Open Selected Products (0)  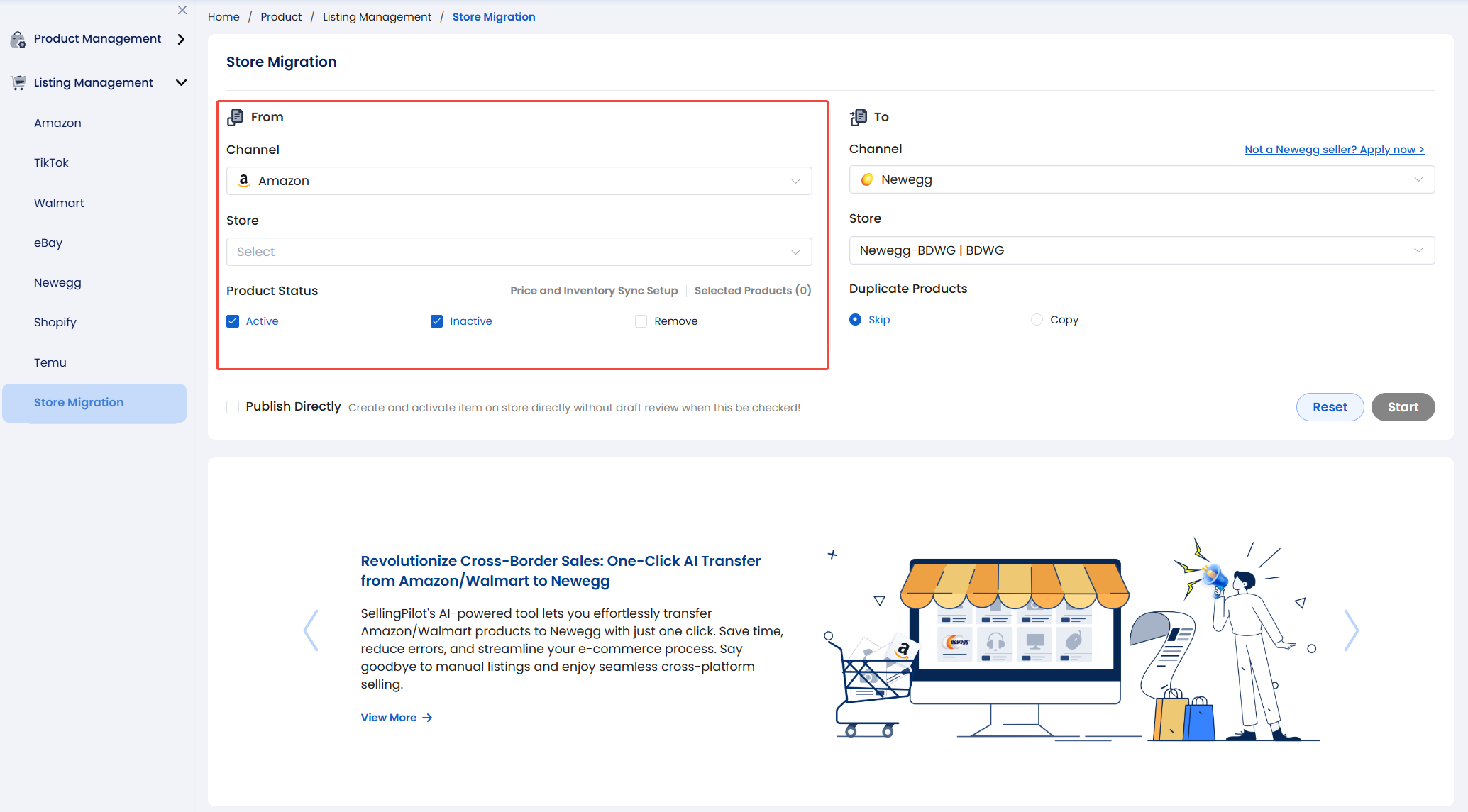click(x=753, y=291)
